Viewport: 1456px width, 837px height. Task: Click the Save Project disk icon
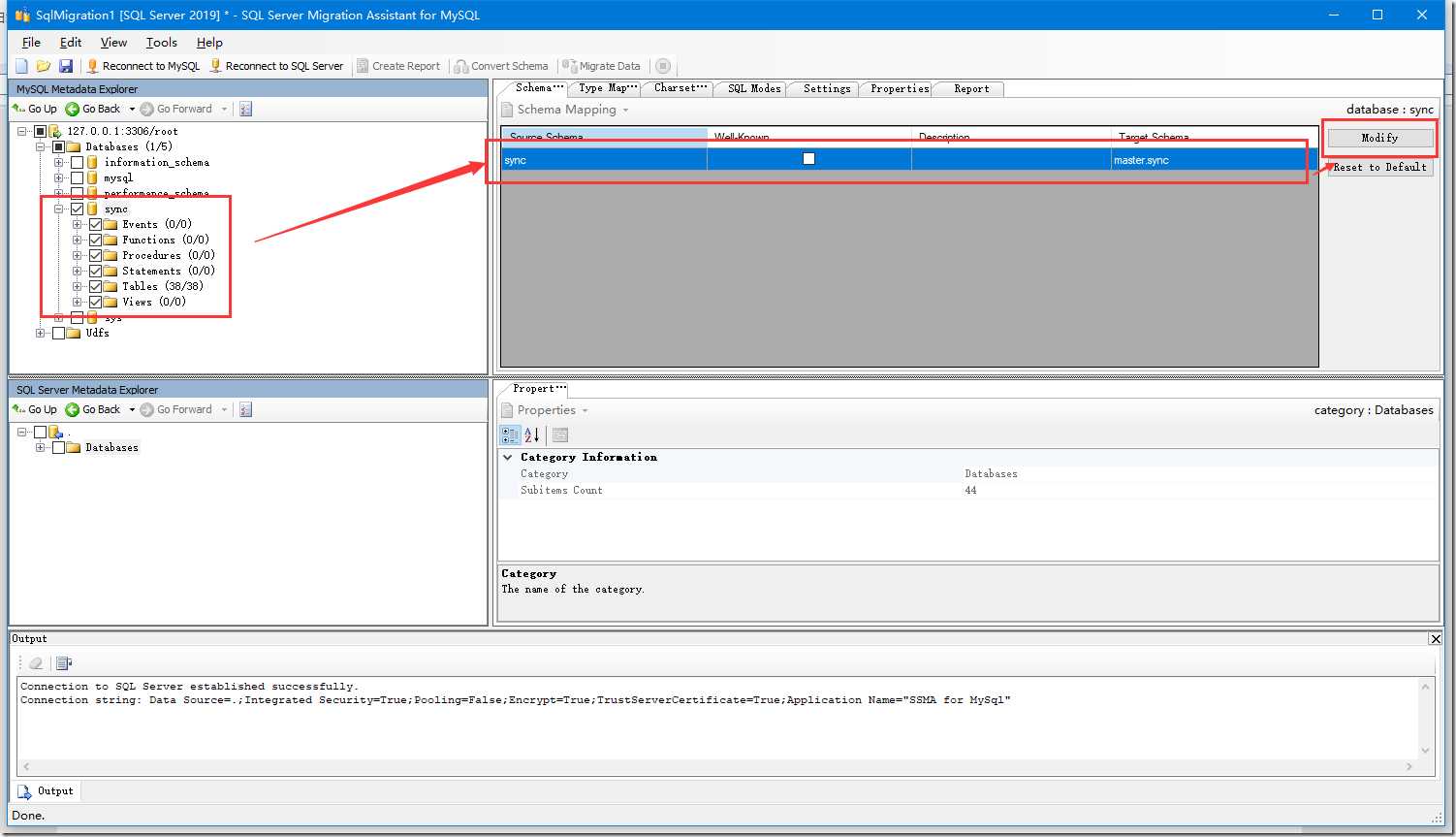[x=66, y=66]
